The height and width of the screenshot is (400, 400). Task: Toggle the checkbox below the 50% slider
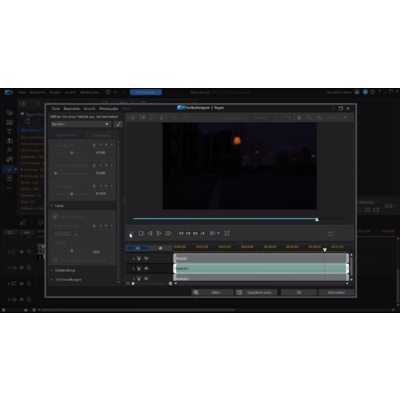click(55, 260)
